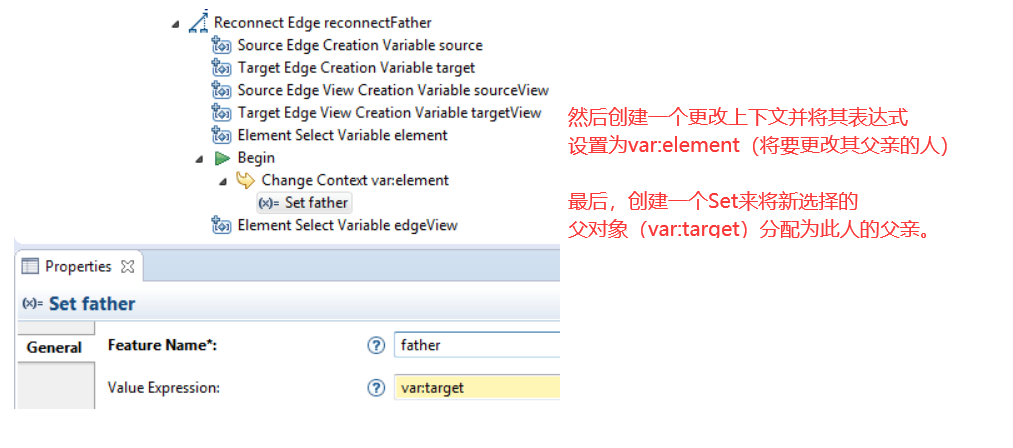Screen dimensions: 1013x448
Task: Click the Source Edge View sourceView icon
Action: (x=222, y=91)
